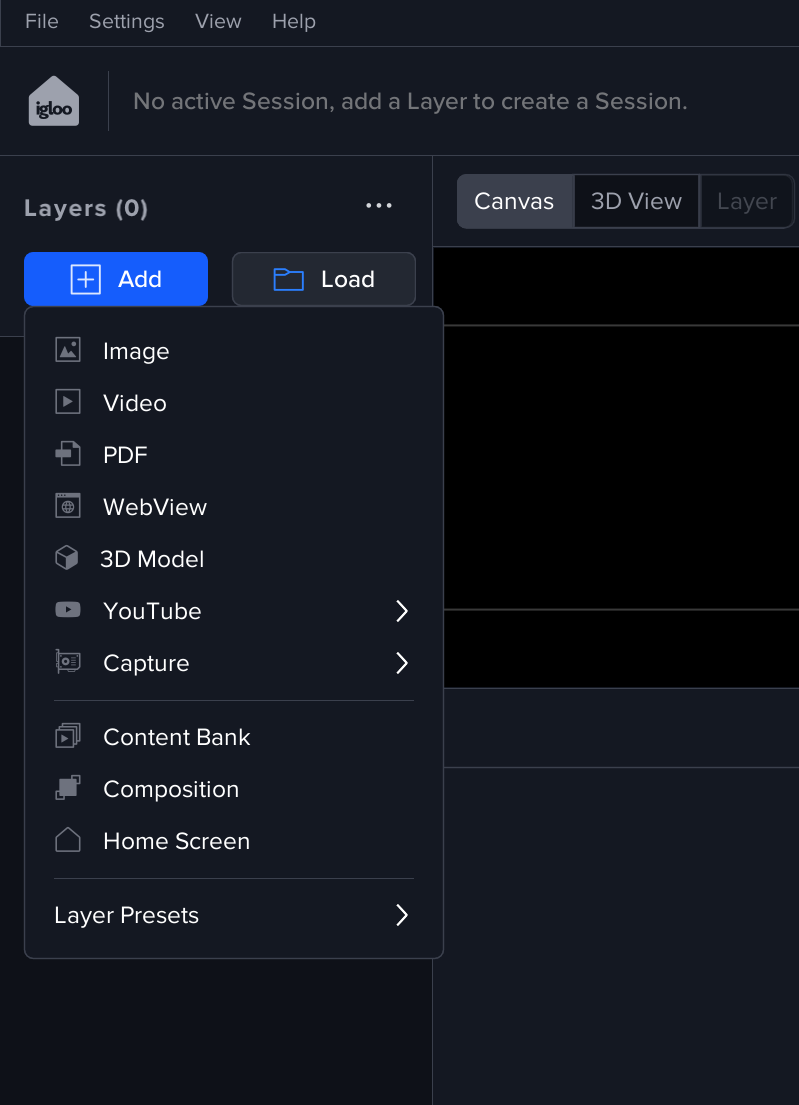Open Content Bank via its icon
Image resolution: width=799 pixels, height=1105 pixels.
click(67, 737)
